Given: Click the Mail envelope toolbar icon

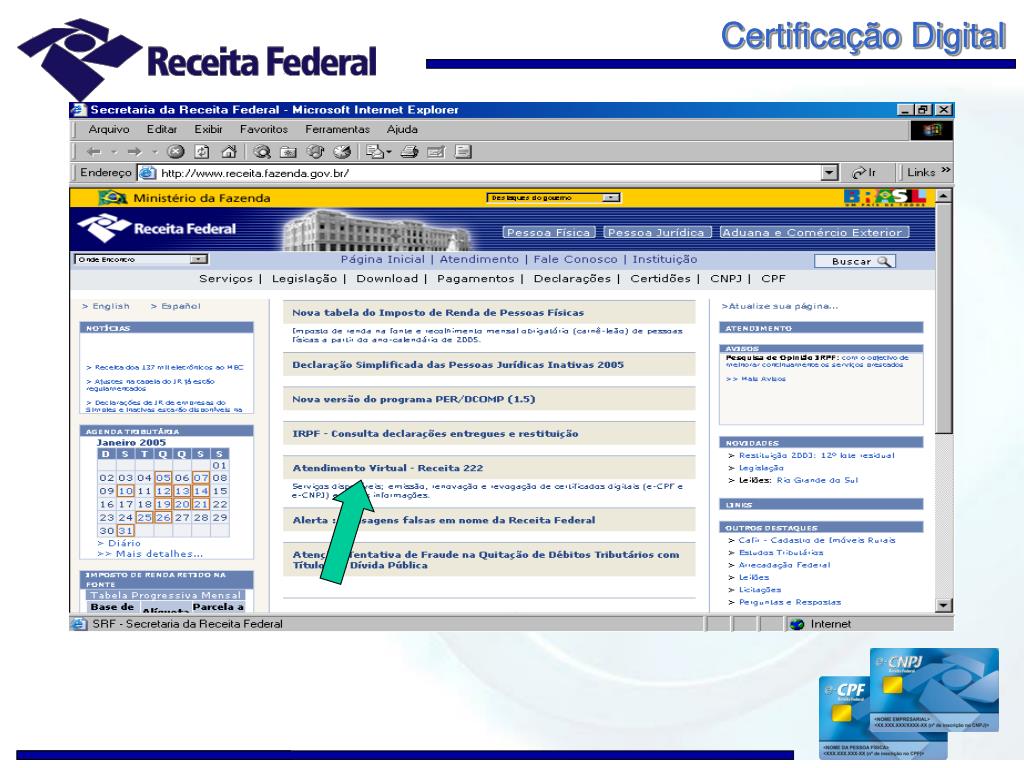Looking at the screenshot, I should (376, 152).
